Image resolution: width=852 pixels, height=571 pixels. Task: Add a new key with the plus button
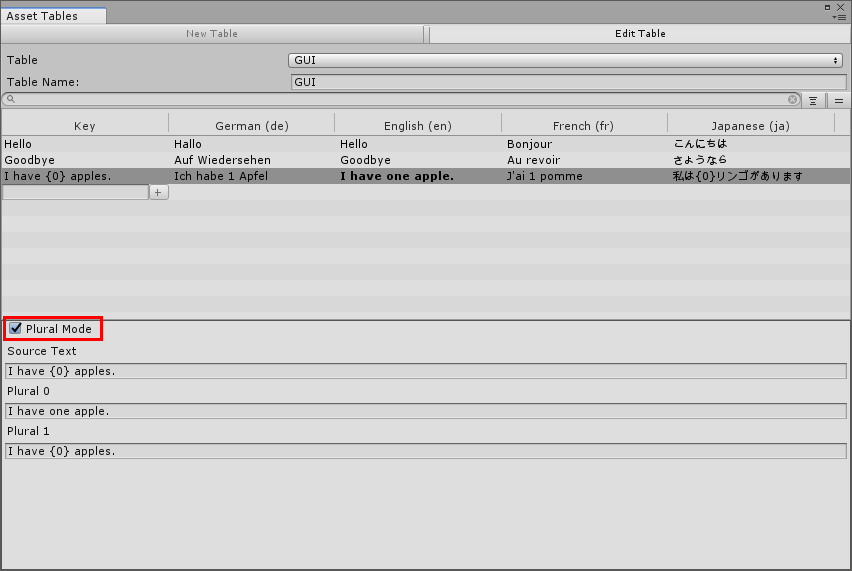159,192
